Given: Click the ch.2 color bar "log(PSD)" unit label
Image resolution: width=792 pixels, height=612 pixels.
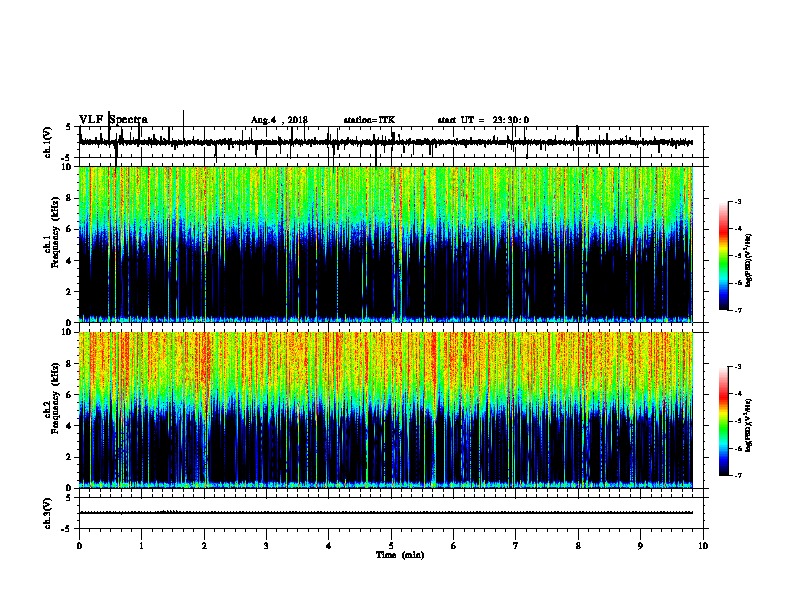Looking at the screenshot, I should (x=749, y=426).
